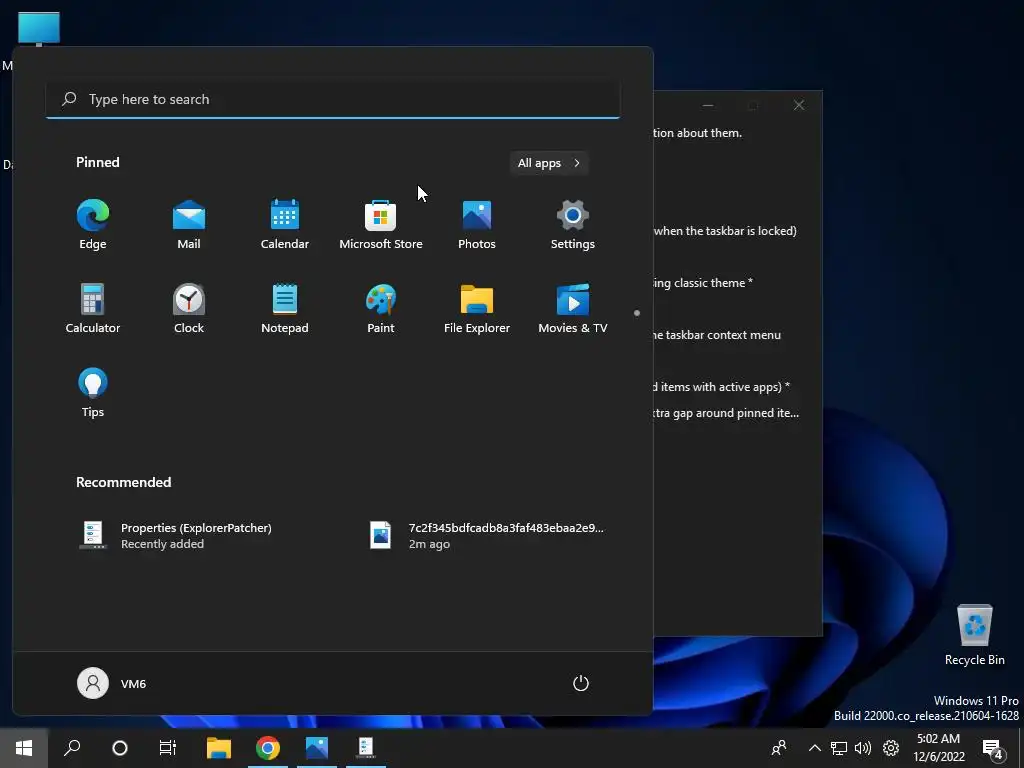Open recommended file 7c2f345bdfcadb8a3faf483ebaa2e9...

click(487, 536)
